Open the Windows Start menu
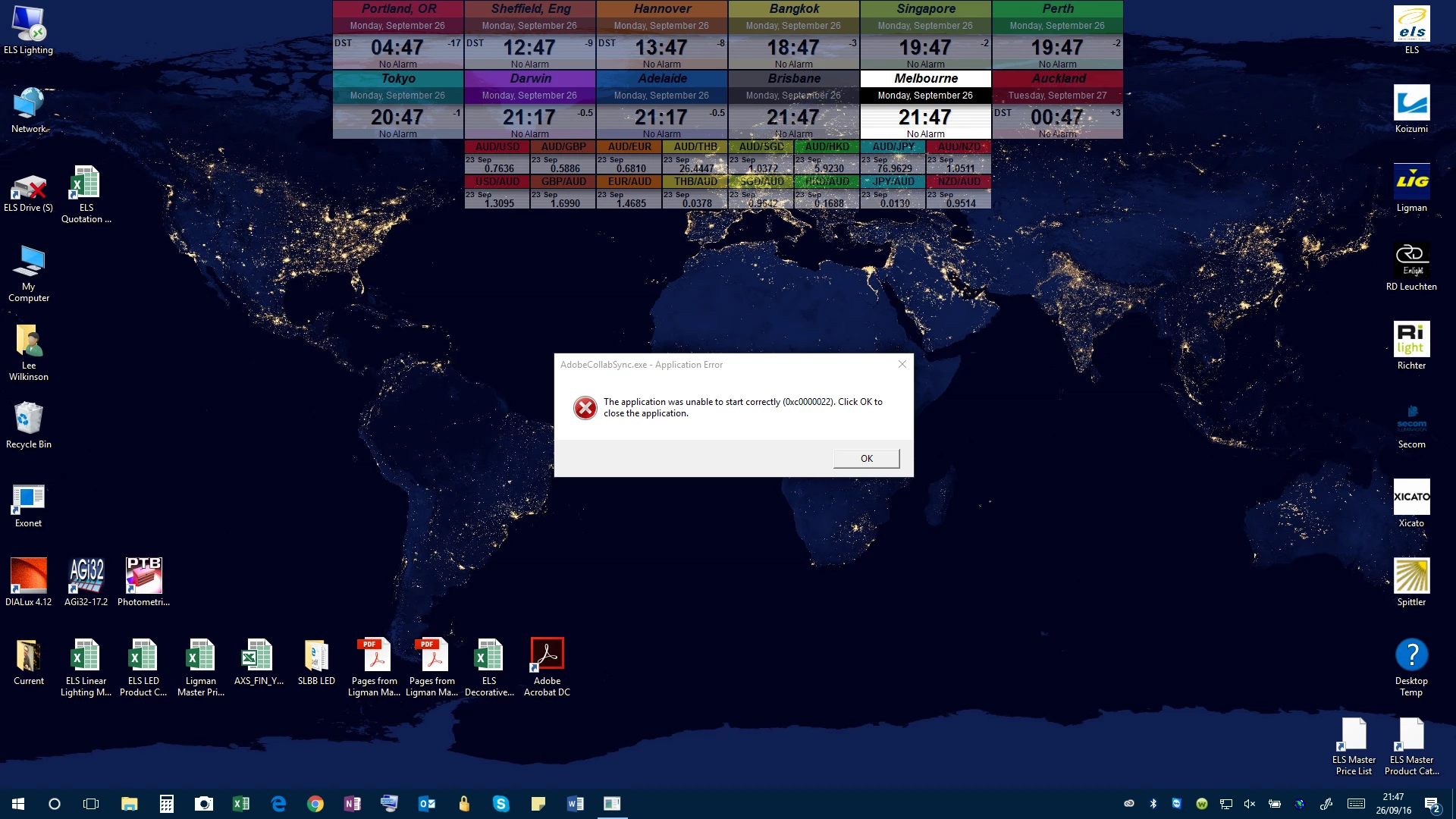 click(x=18, y=804)
